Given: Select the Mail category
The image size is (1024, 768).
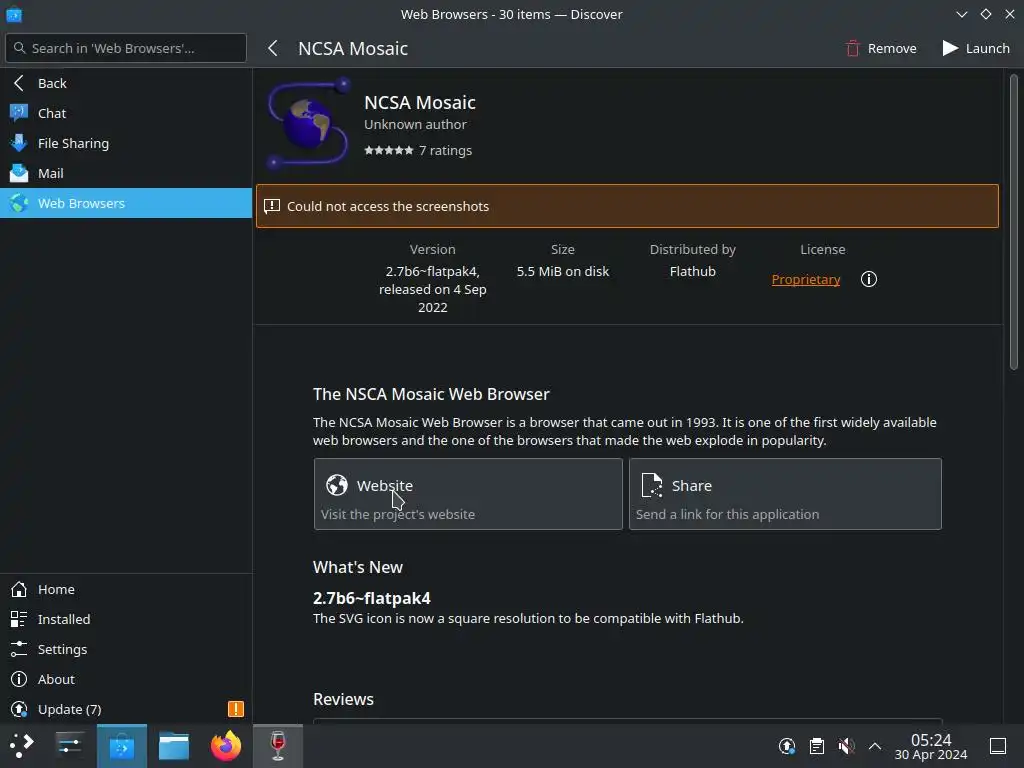Looking at the screenshot, I should pyautogui.click(x=126, y=173).
